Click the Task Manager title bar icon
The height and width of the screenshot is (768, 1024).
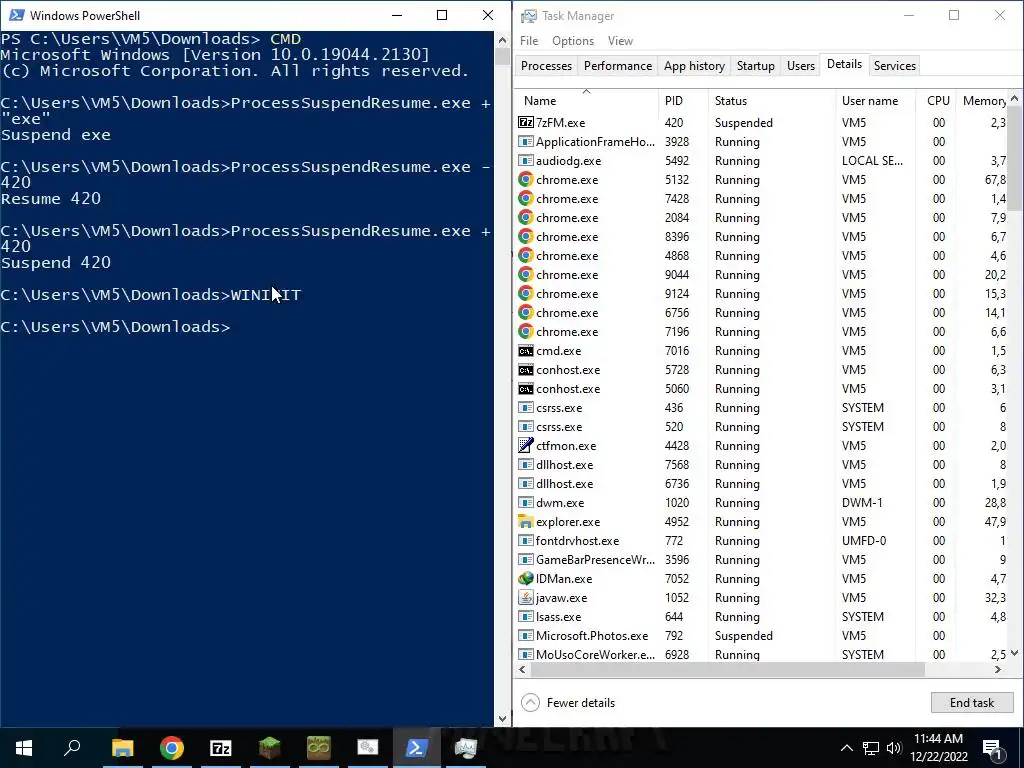click(529, 16)
